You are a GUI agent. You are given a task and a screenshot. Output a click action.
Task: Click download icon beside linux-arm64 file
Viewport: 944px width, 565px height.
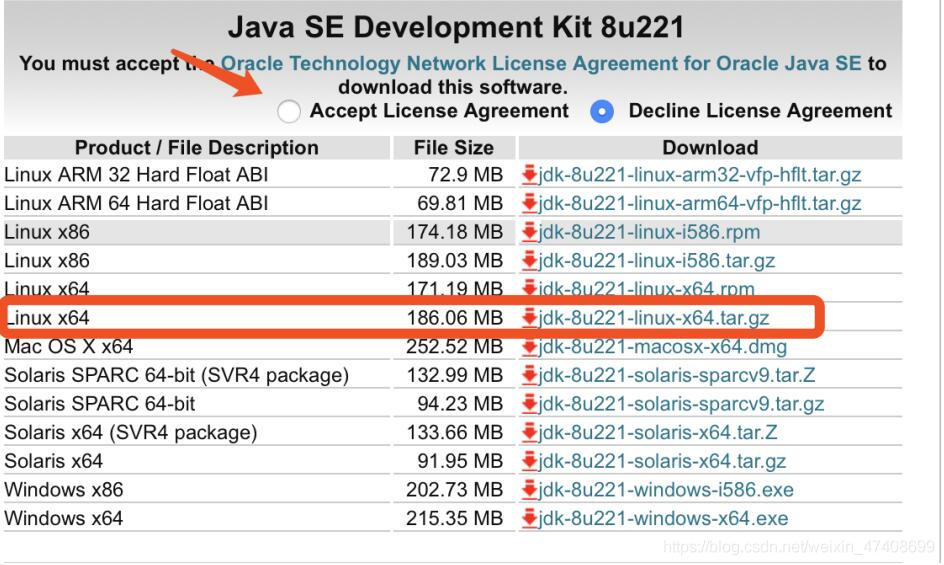(529, 204)
